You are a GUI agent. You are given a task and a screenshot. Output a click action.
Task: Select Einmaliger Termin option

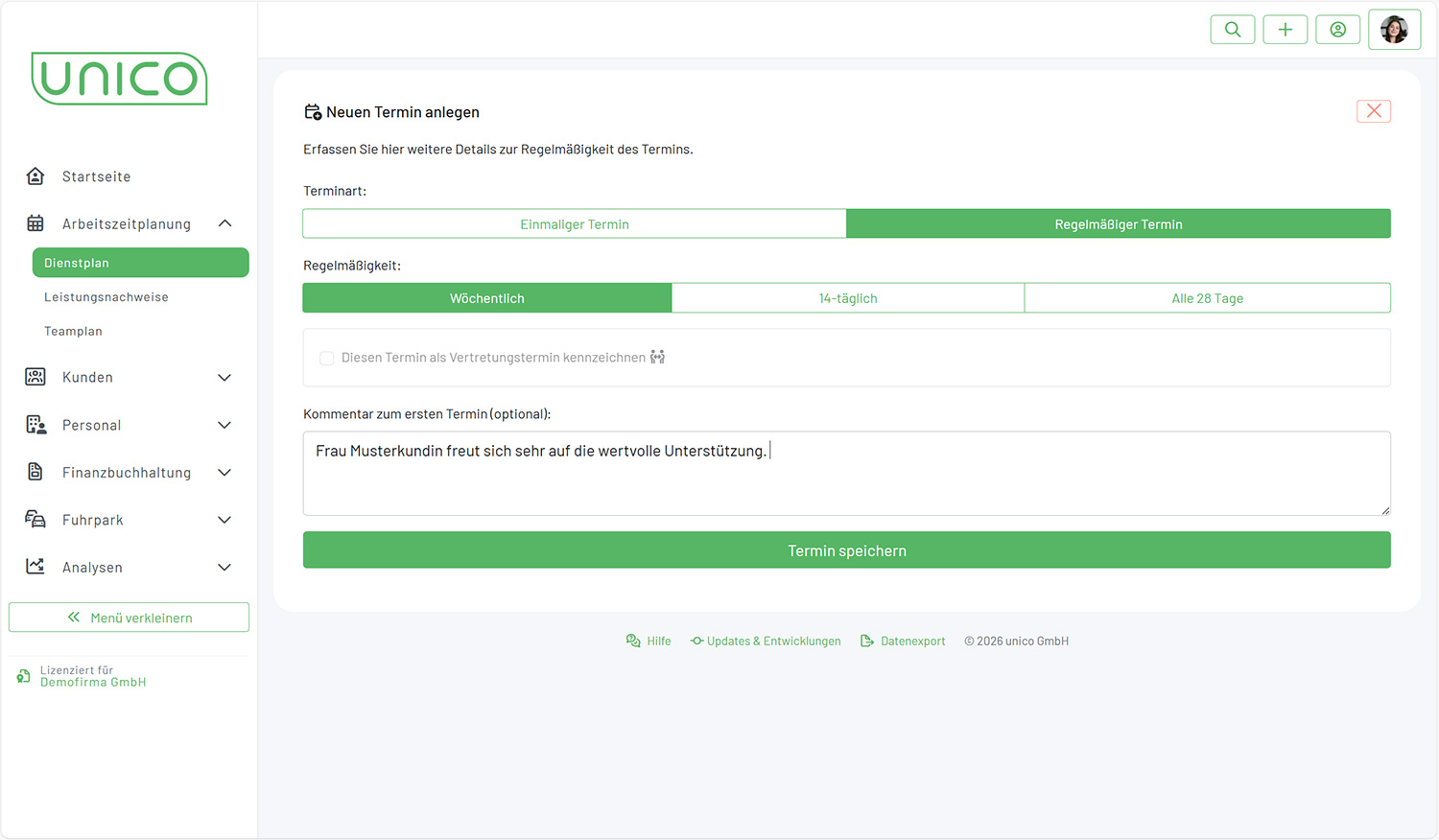575,224
